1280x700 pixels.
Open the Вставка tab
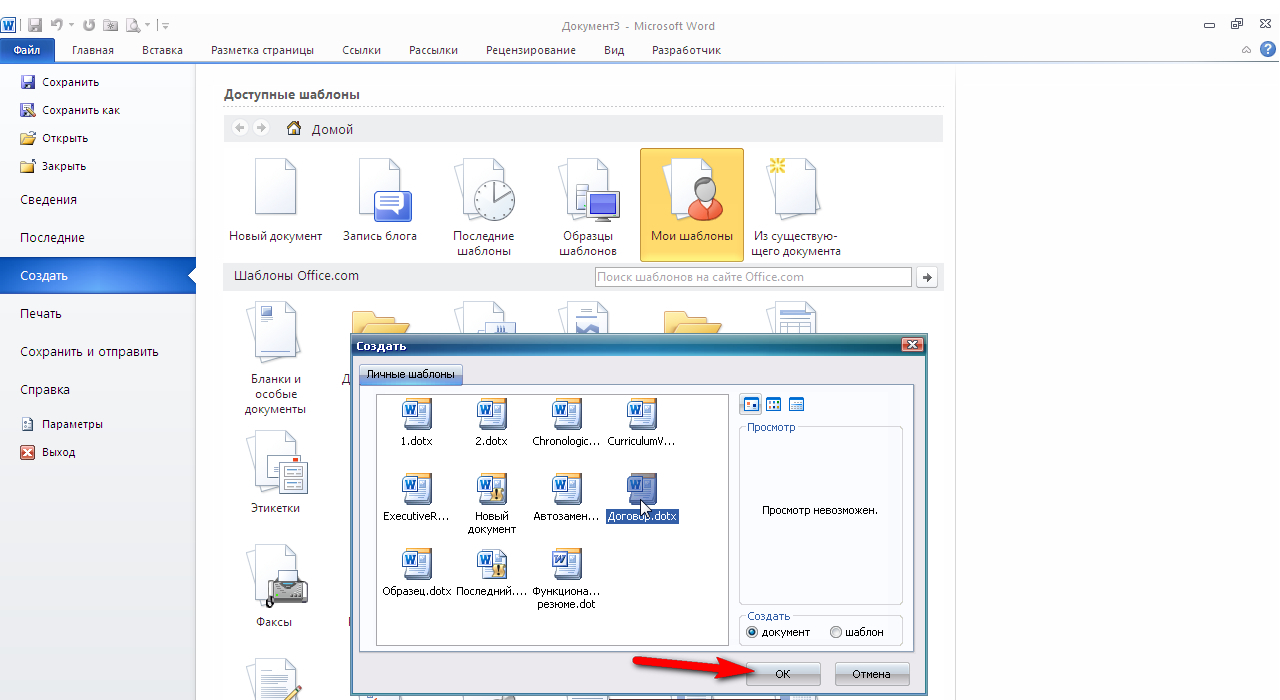tap(162, 50)
